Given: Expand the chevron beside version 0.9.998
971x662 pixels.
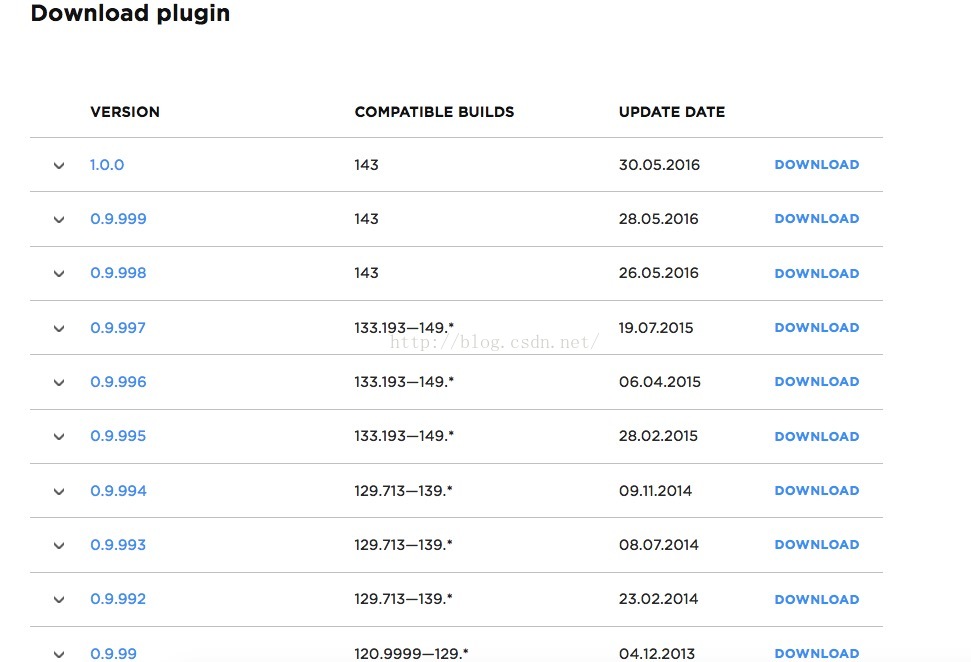Looking at the screenshot, I should (59, 274).
